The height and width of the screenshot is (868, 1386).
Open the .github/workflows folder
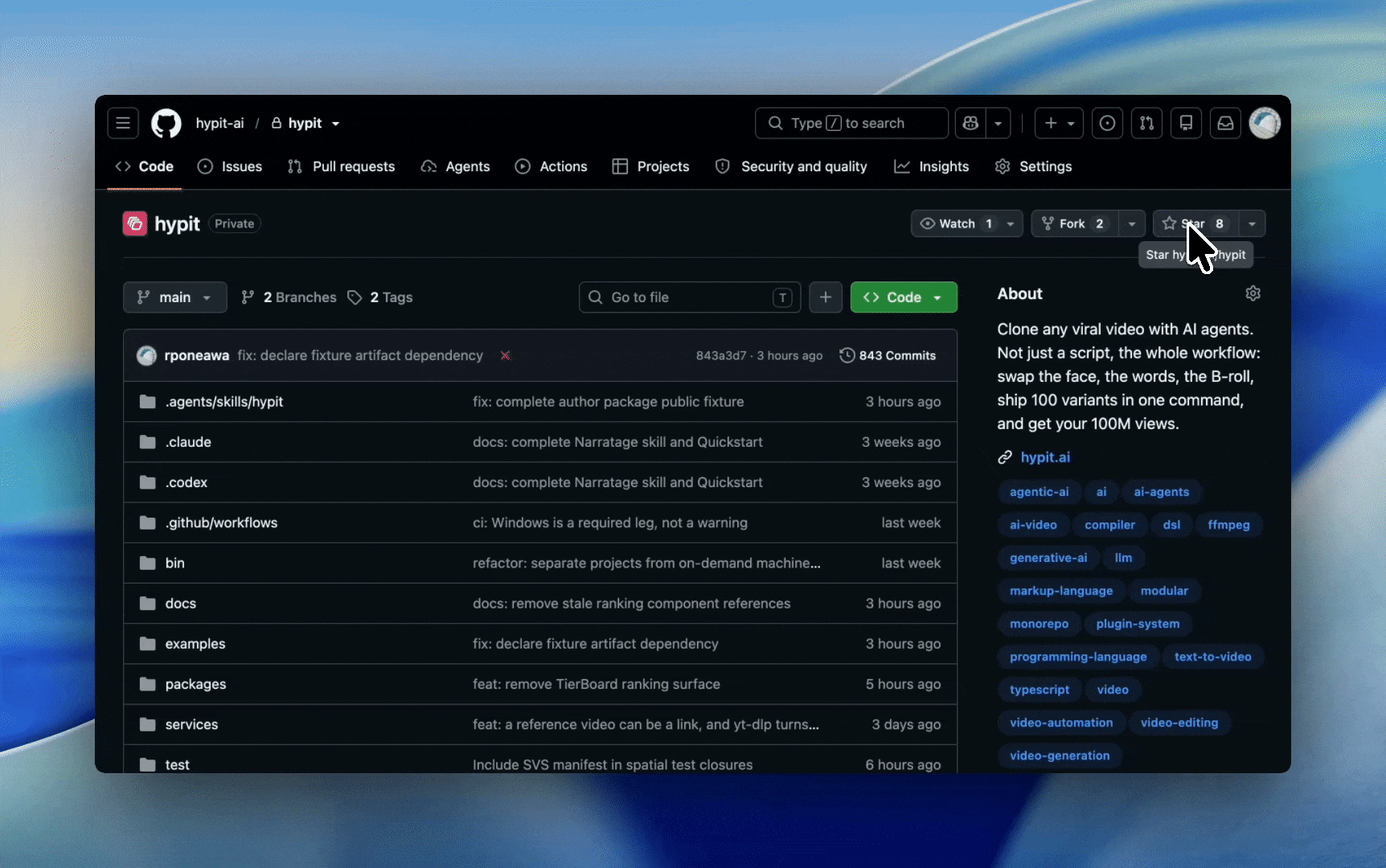[221, 522]
